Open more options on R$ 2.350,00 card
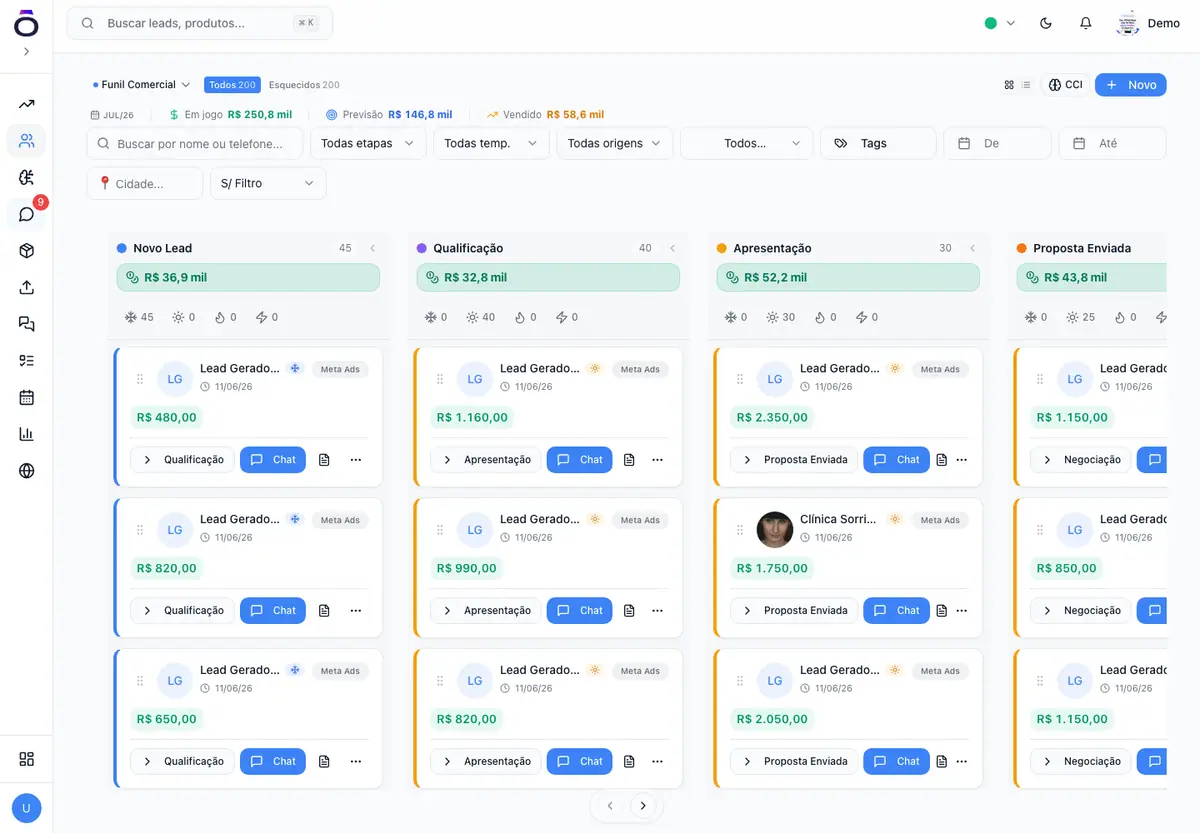The width and height of the screenshot is (1200, 833). (x=962, y=460)
